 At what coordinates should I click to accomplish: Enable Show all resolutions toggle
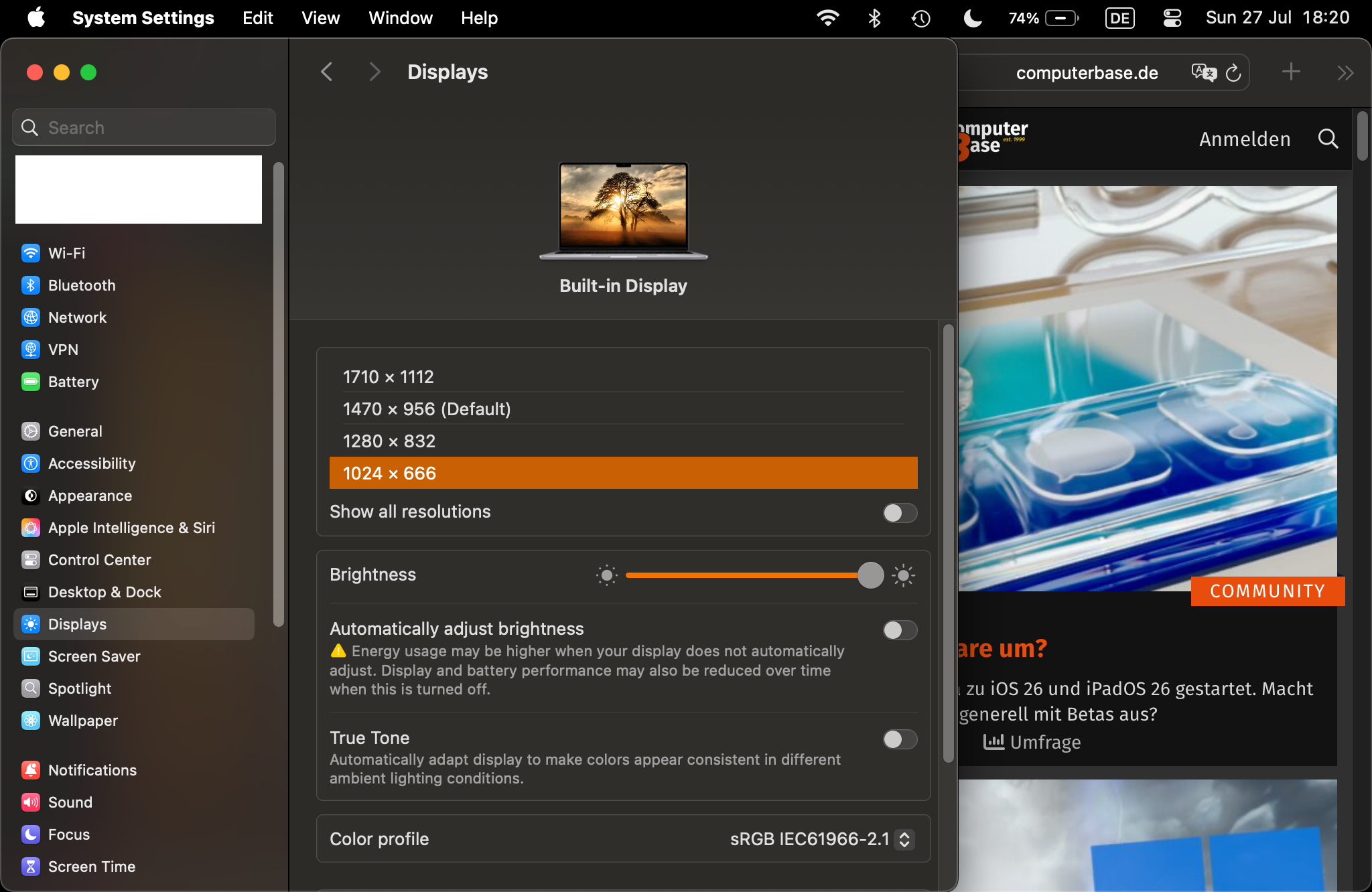[x=899, y=513]
